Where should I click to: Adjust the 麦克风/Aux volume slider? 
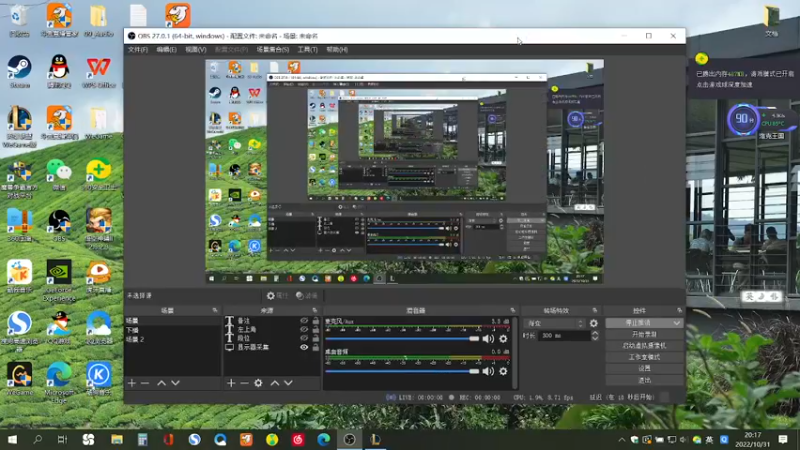(x=402, y=339)
